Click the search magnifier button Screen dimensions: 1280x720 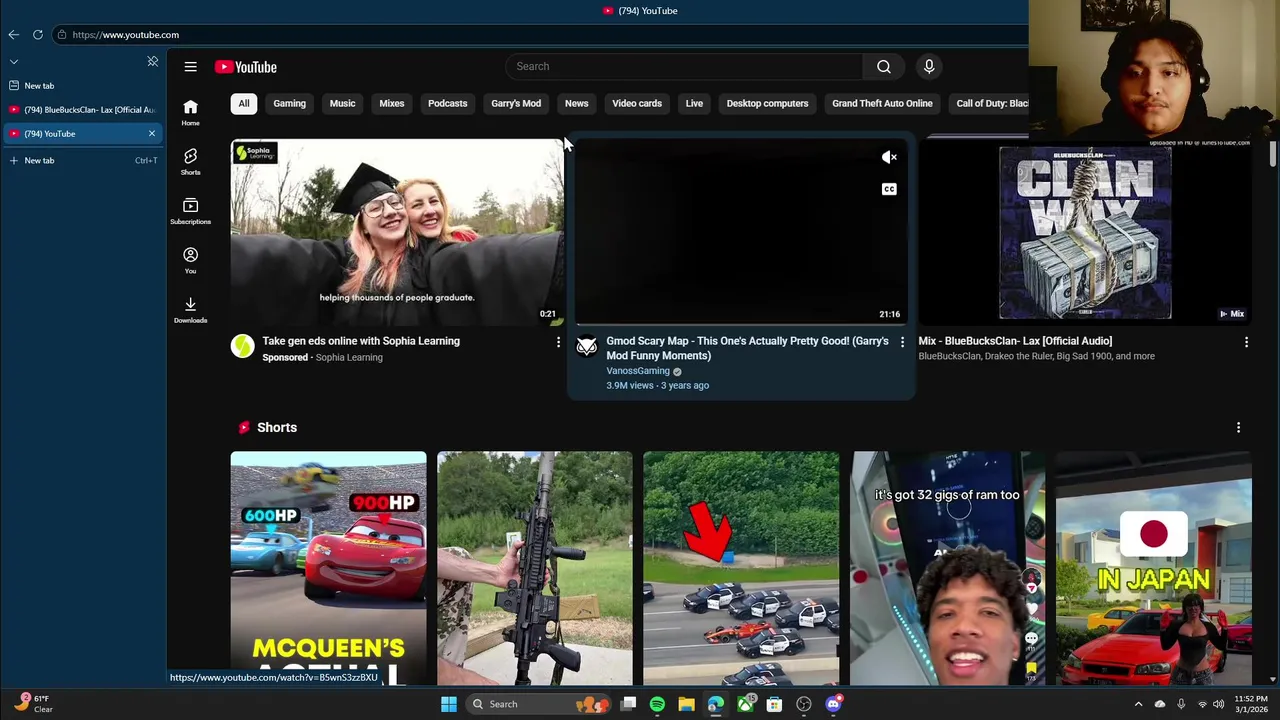point(884,67)
